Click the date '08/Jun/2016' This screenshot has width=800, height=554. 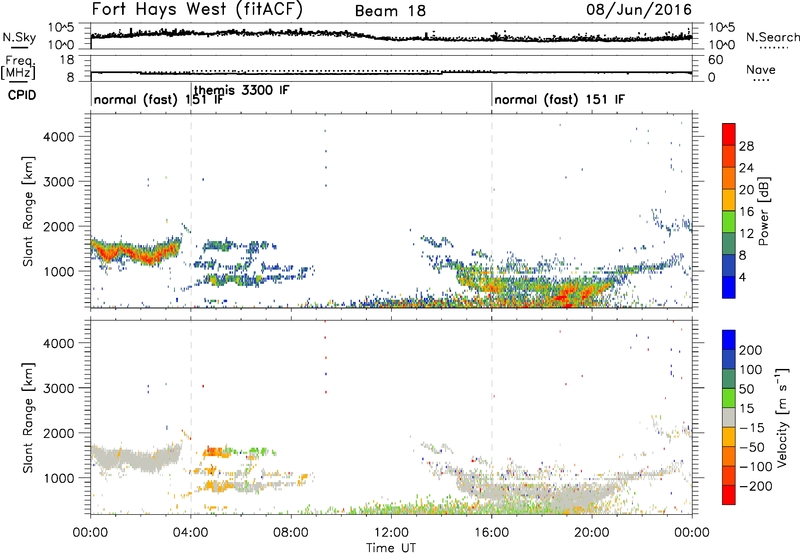[639, 9]
